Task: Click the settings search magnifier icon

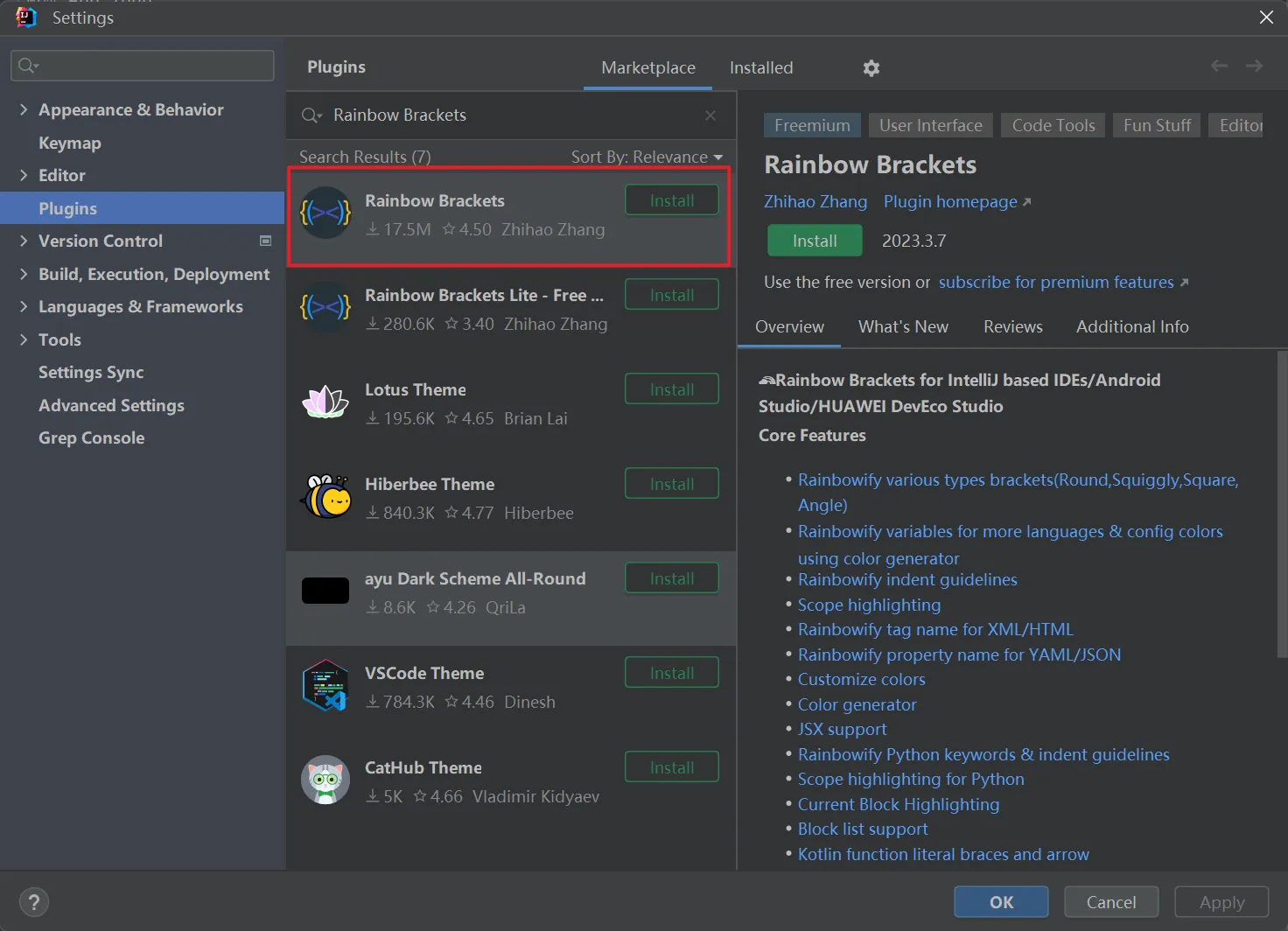Action: coord(29,66)
